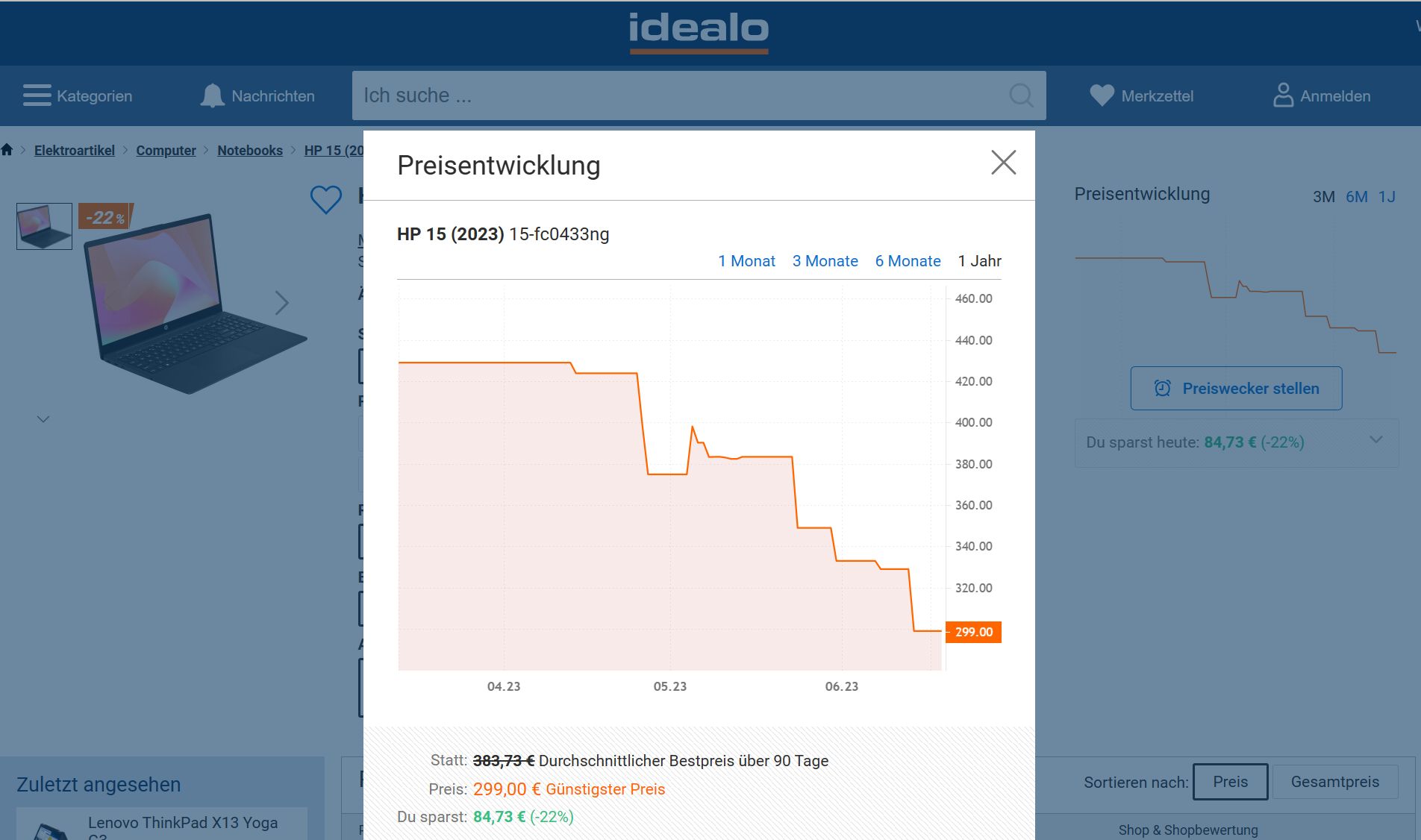Open Nachrichten bell notifications
Viewport: 1421px width, 840px height.
click(x=212, y=95)
